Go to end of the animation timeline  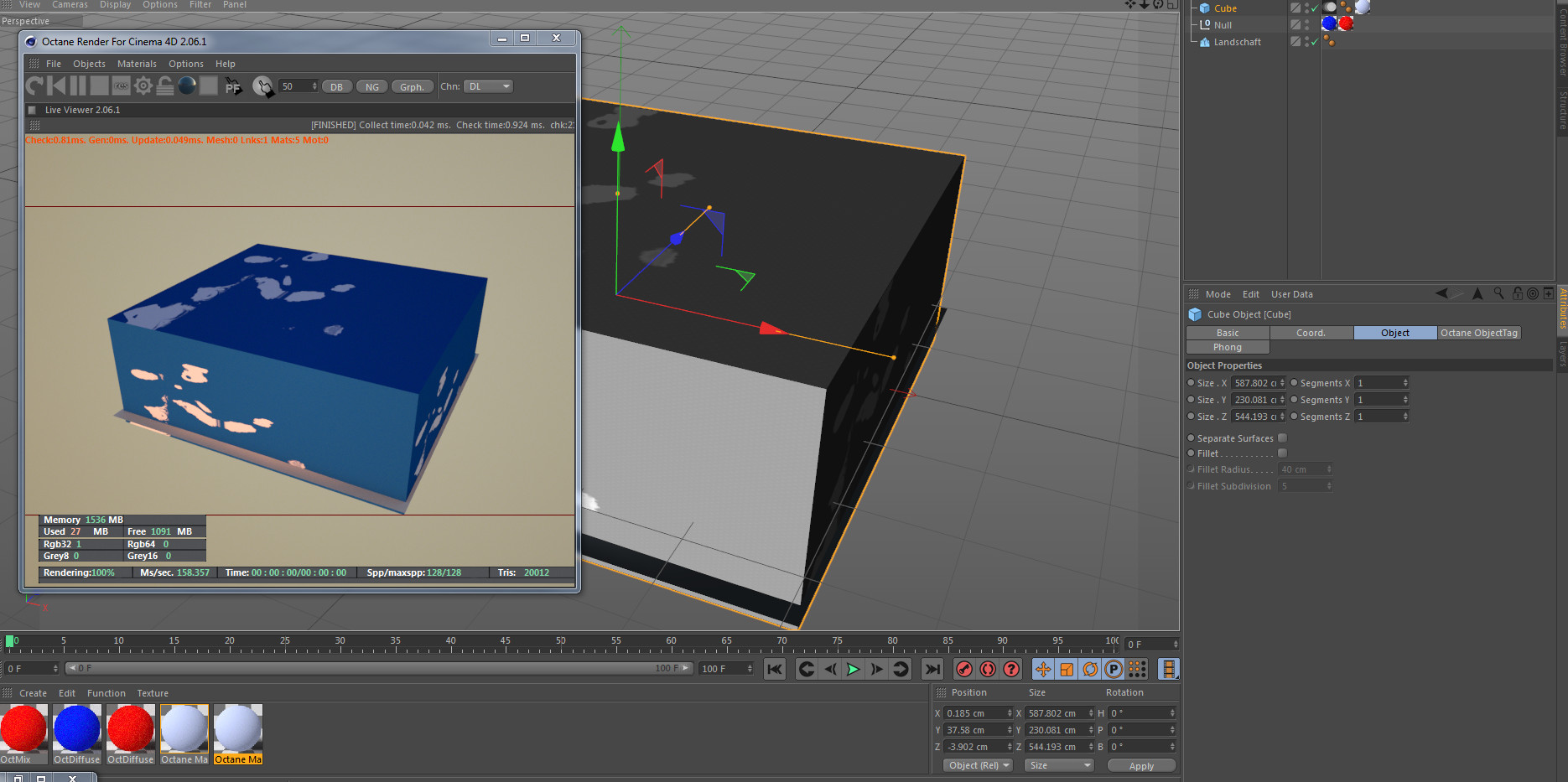point(932,669)
